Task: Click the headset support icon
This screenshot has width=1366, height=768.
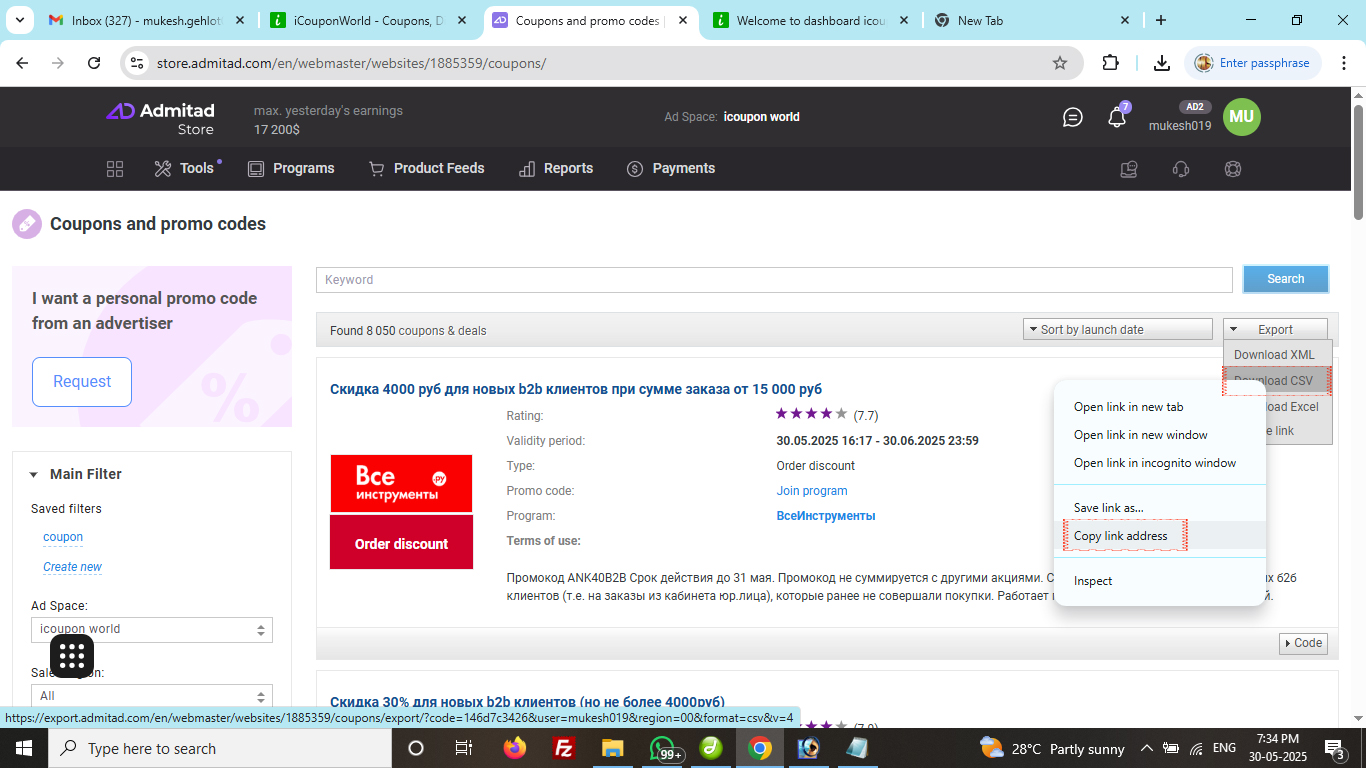Action: (x=1181, y=169)
